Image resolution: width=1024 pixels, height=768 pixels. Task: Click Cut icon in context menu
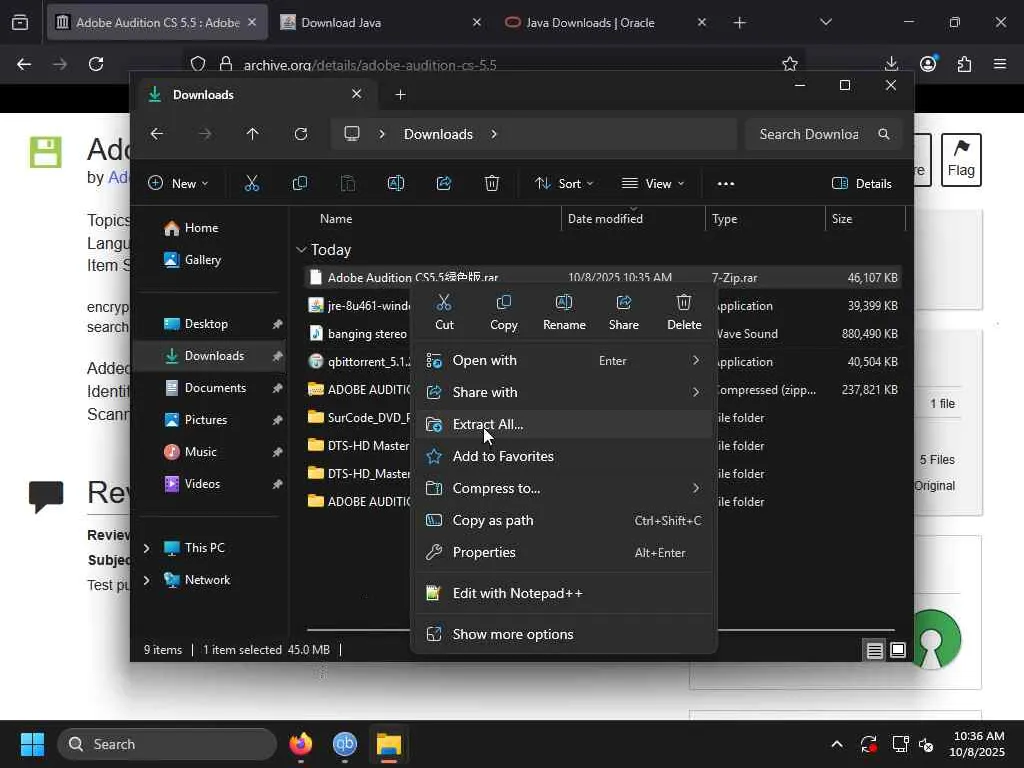pyautogui.click(x=444, y=312)
